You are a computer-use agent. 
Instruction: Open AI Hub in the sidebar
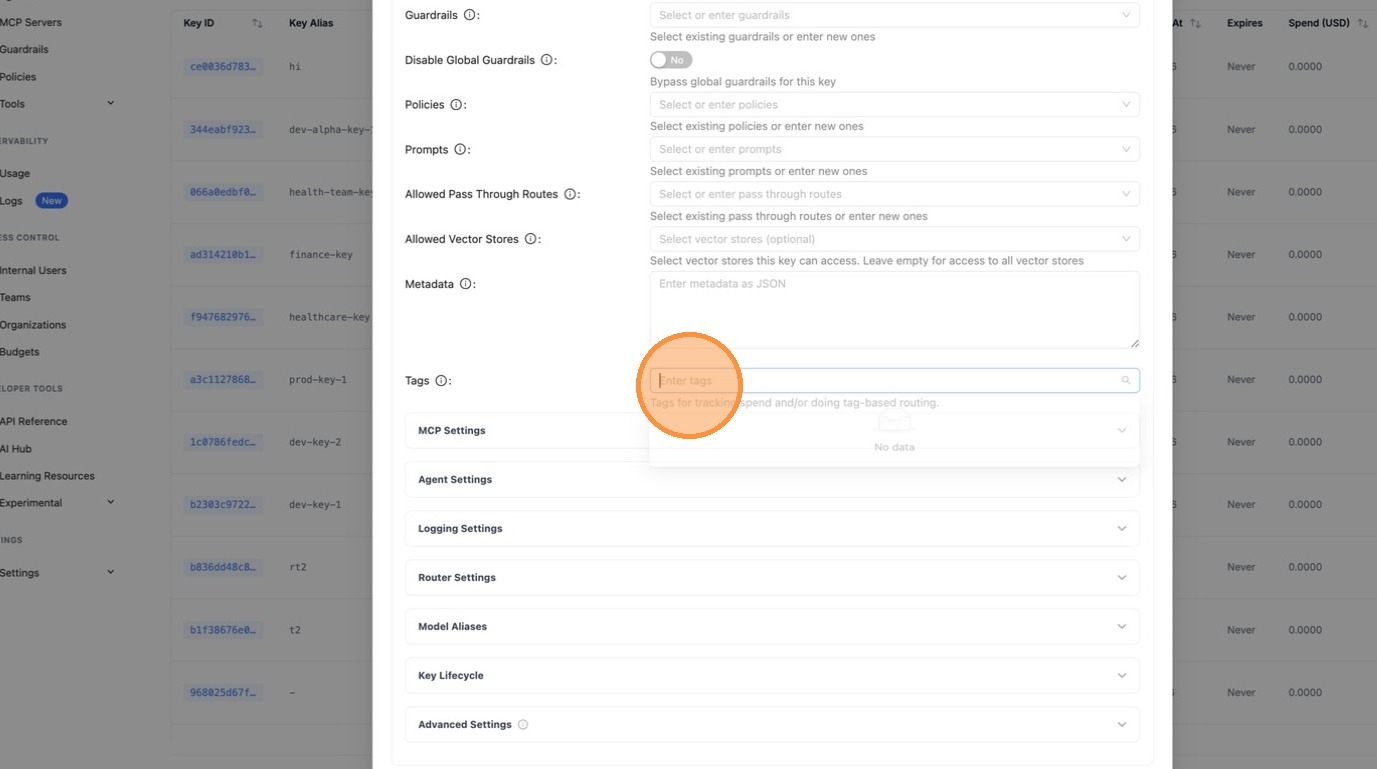[16, 449]
